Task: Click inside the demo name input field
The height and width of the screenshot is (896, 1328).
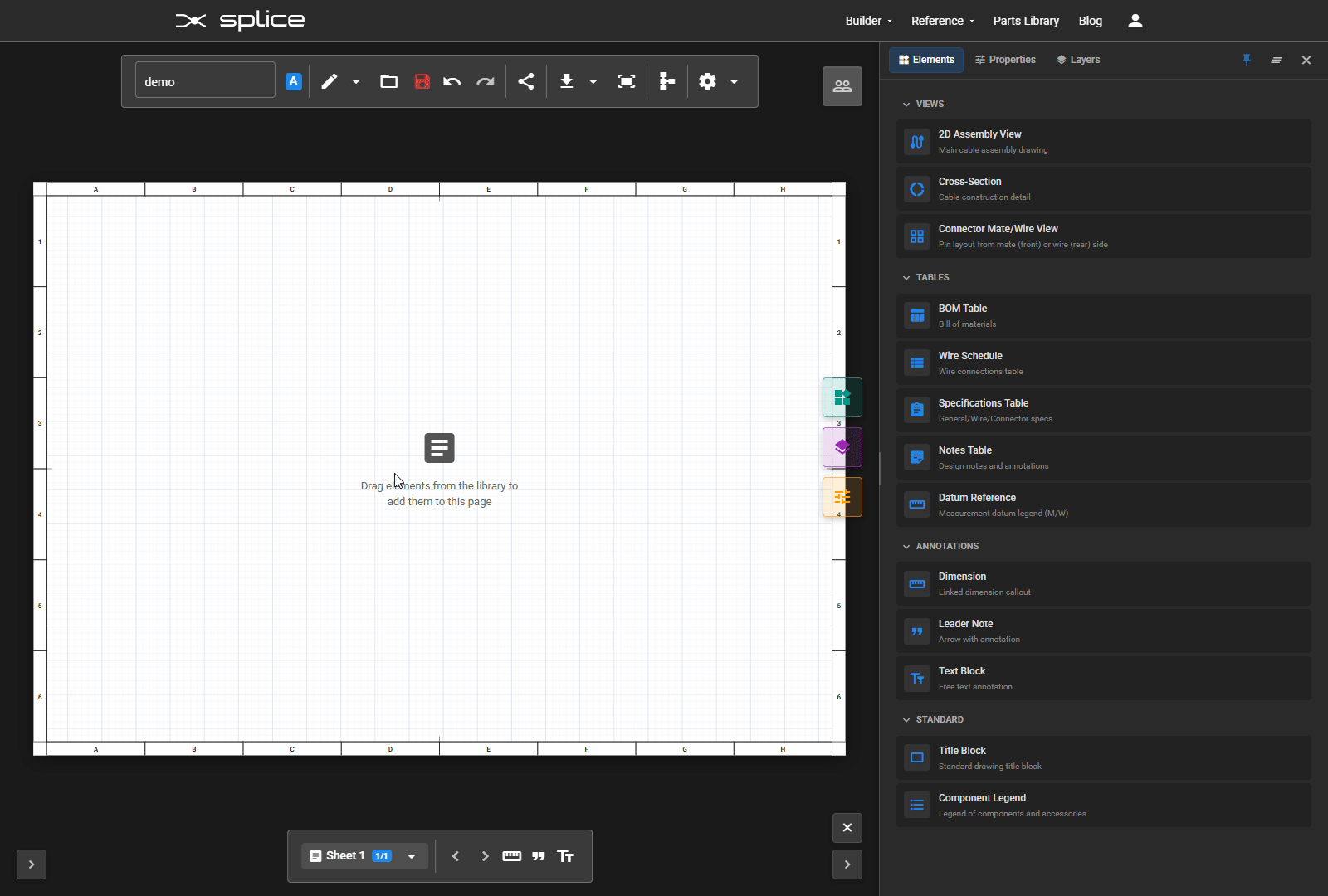Action: (x=204, y=80)
